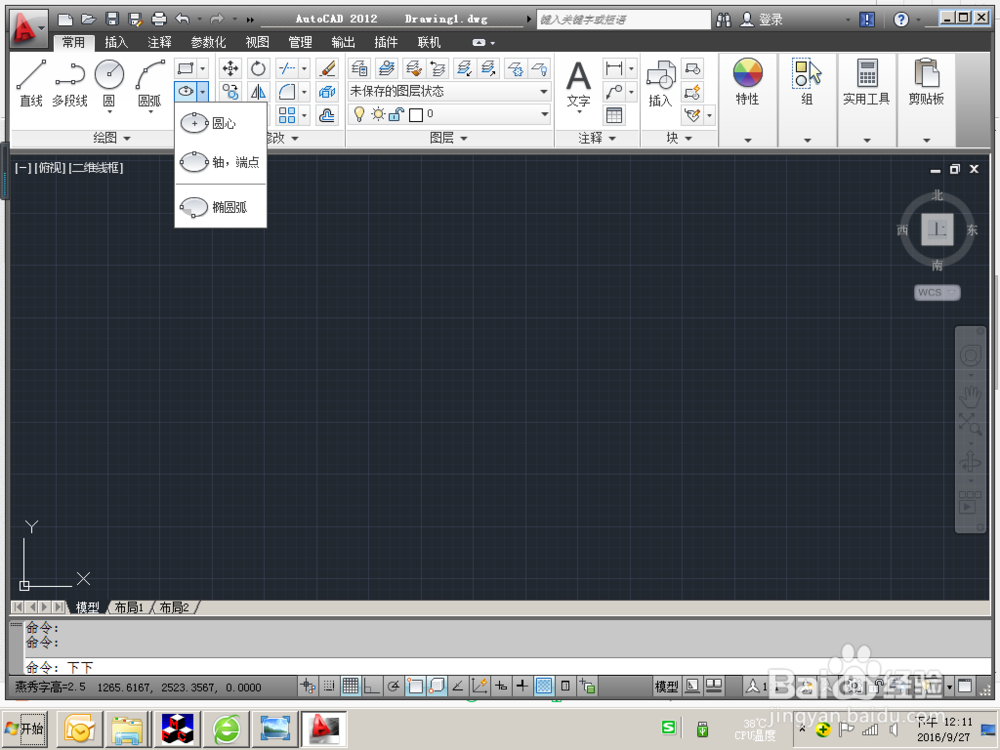This screenshot has height=750, width=1000.
Task: Click the layer color swatch box
Action: (x=416, y=115)
